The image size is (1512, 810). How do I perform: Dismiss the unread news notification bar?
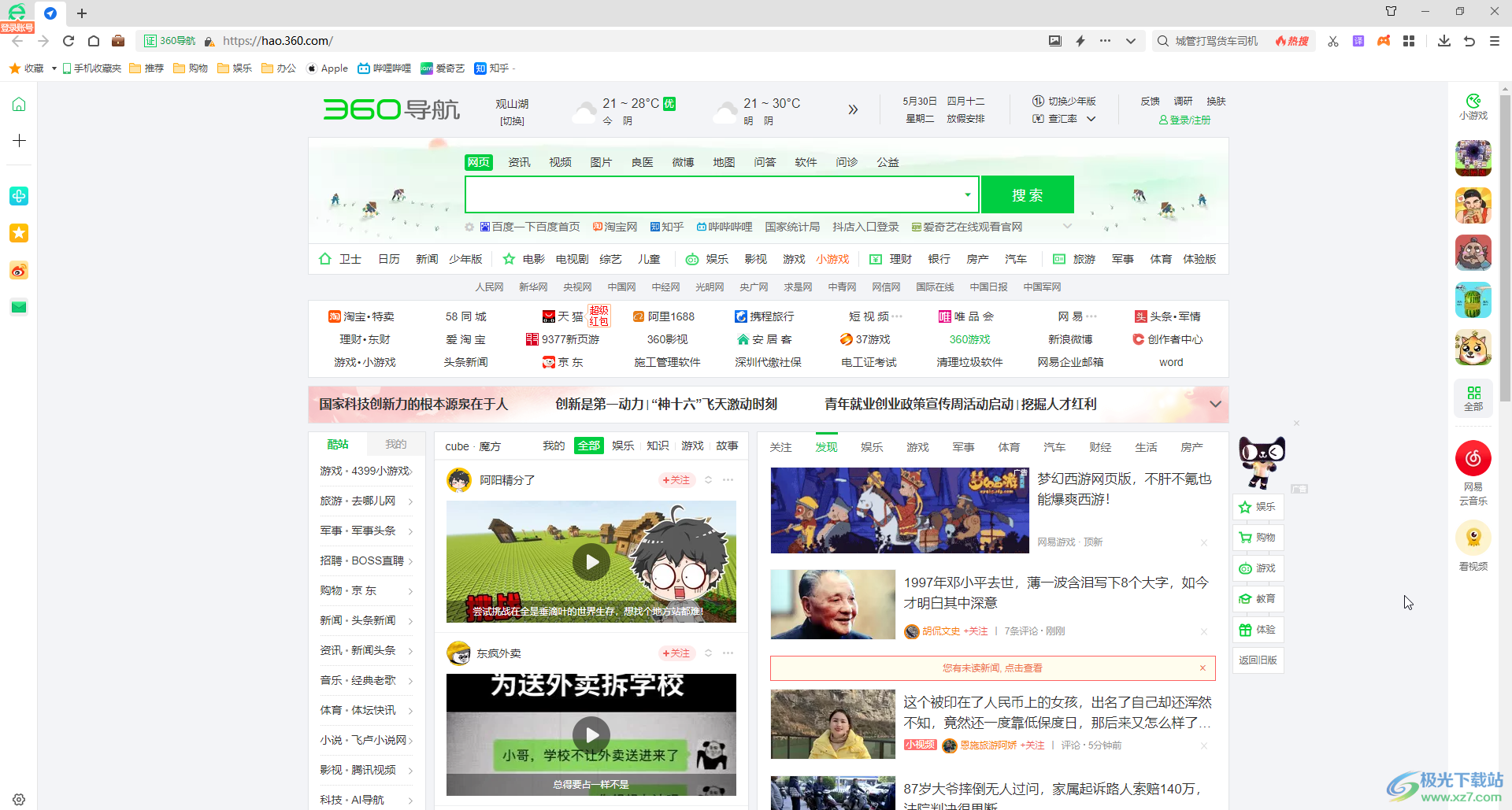tap(1203, 668)
